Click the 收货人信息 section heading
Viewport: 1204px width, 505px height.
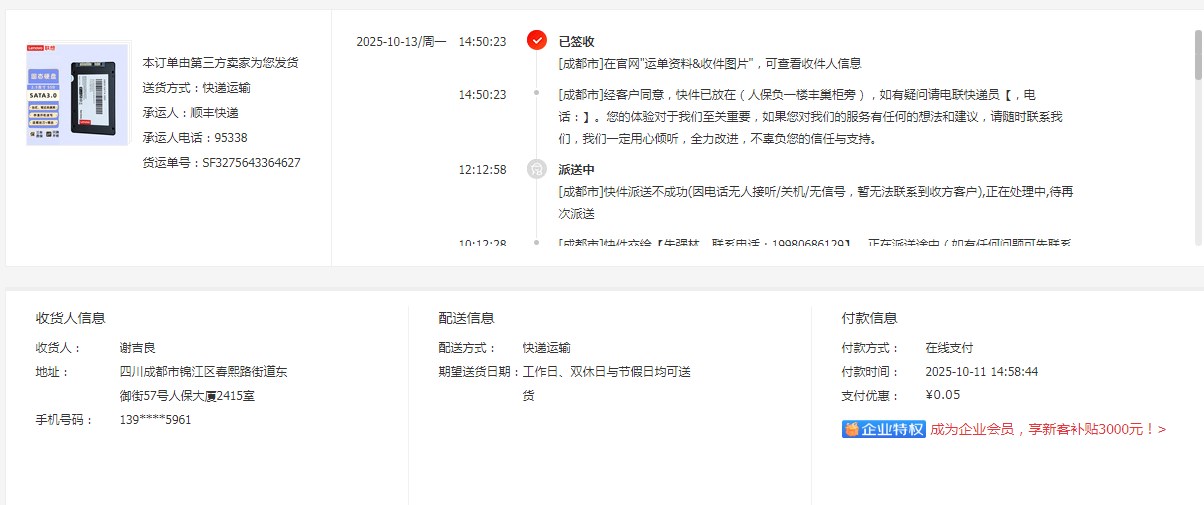(71, 318)
